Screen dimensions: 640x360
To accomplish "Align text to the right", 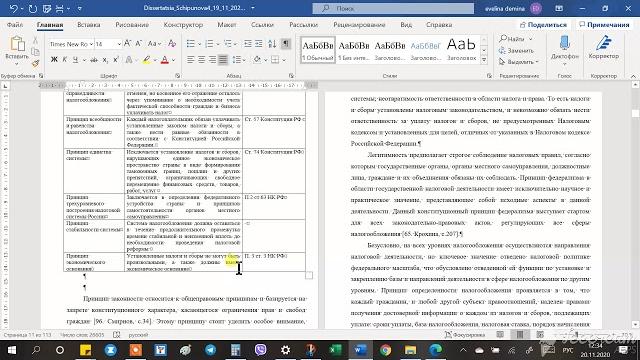I will (x=212, y=60).
